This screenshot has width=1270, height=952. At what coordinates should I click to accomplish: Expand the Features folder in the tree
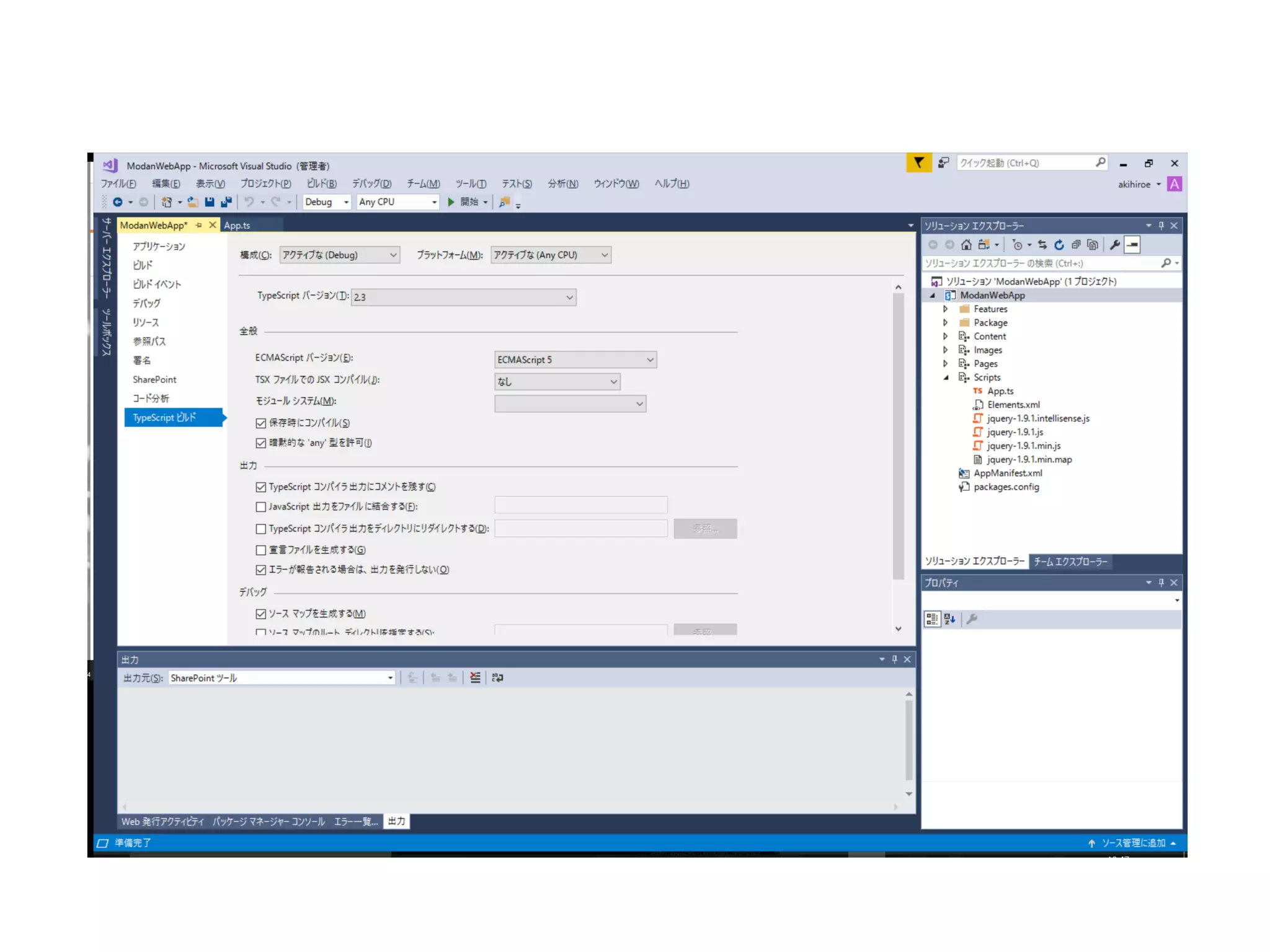point(946,309)
